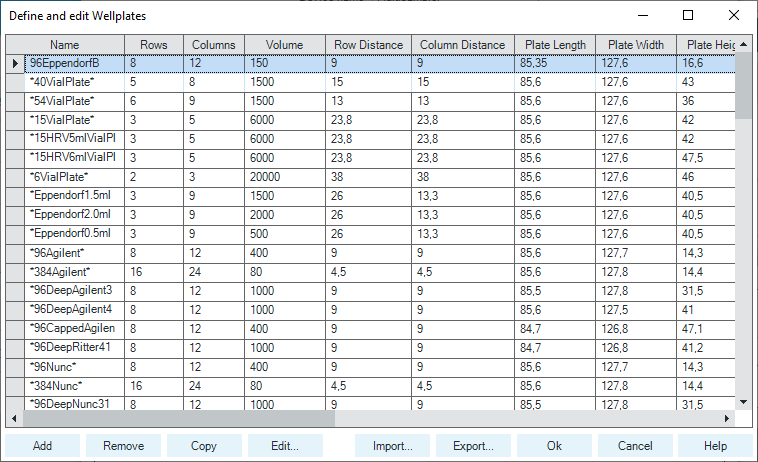This screenshot has width=758, height=462.
Task: Select the *96CappedAgilen row name
Action: coord(74,329)
